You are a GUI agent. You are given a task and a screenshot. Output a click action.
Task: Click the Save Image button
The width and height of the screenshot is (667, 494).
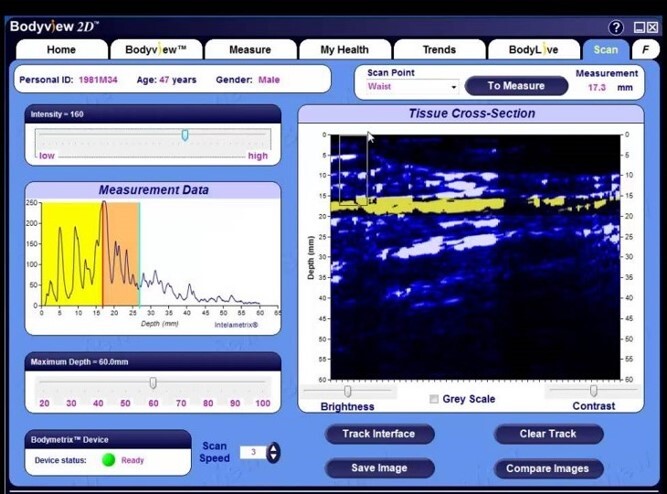(x=379, y=468)
